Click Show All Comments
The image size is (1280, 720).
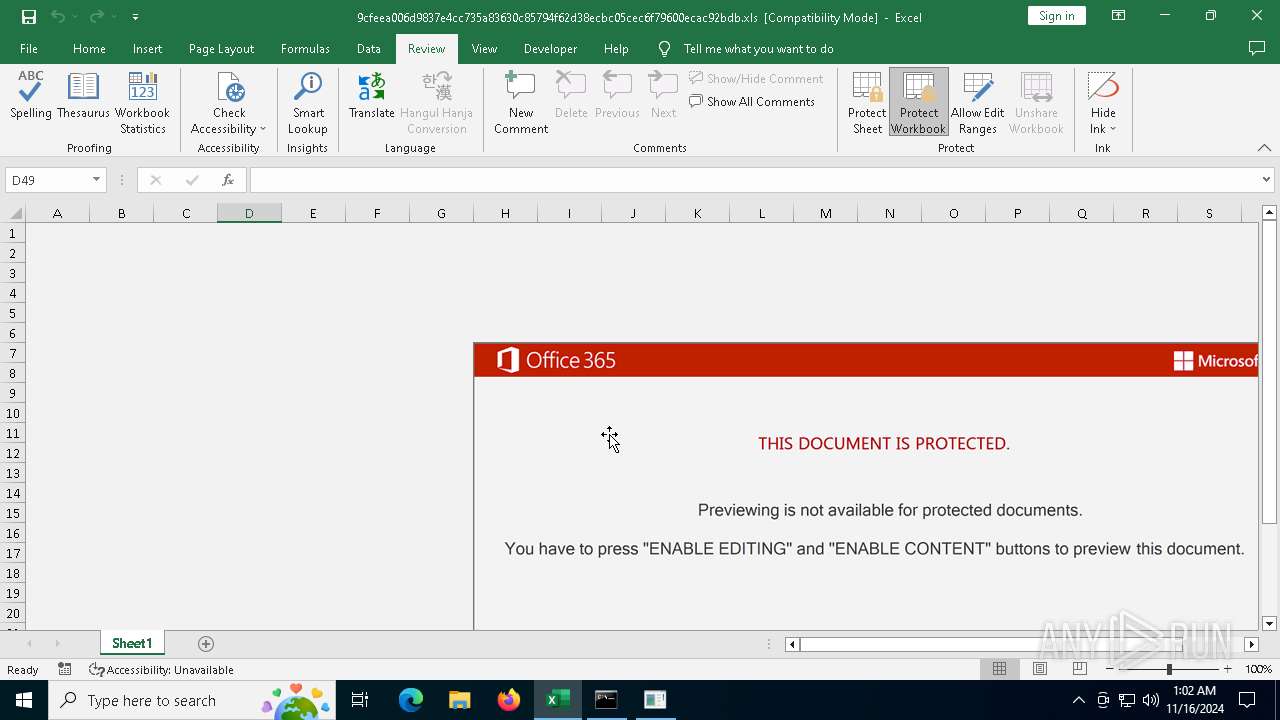752,101
